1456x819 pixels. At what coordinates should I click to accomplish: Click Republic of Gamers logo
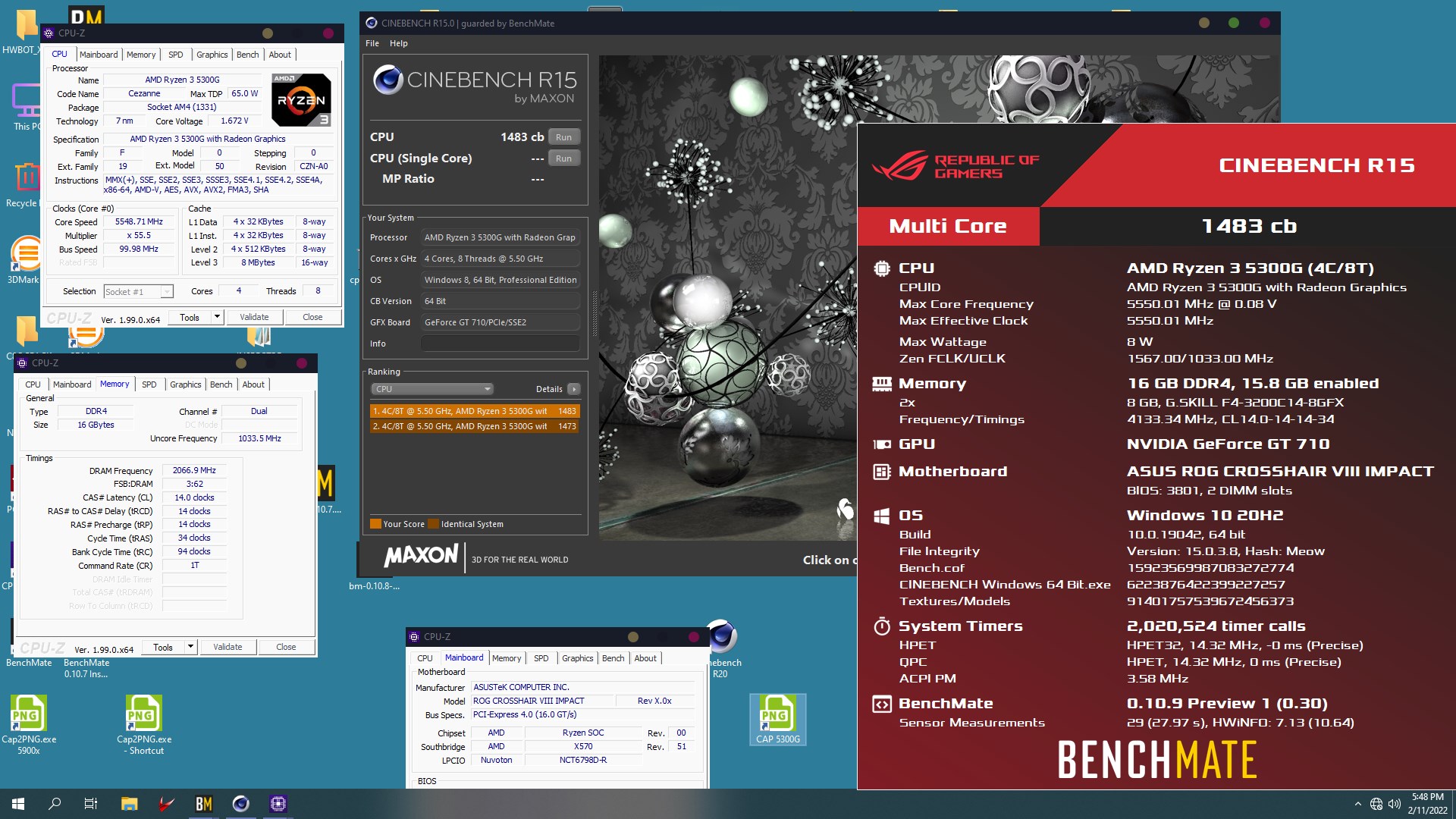(x=955, y=165)
